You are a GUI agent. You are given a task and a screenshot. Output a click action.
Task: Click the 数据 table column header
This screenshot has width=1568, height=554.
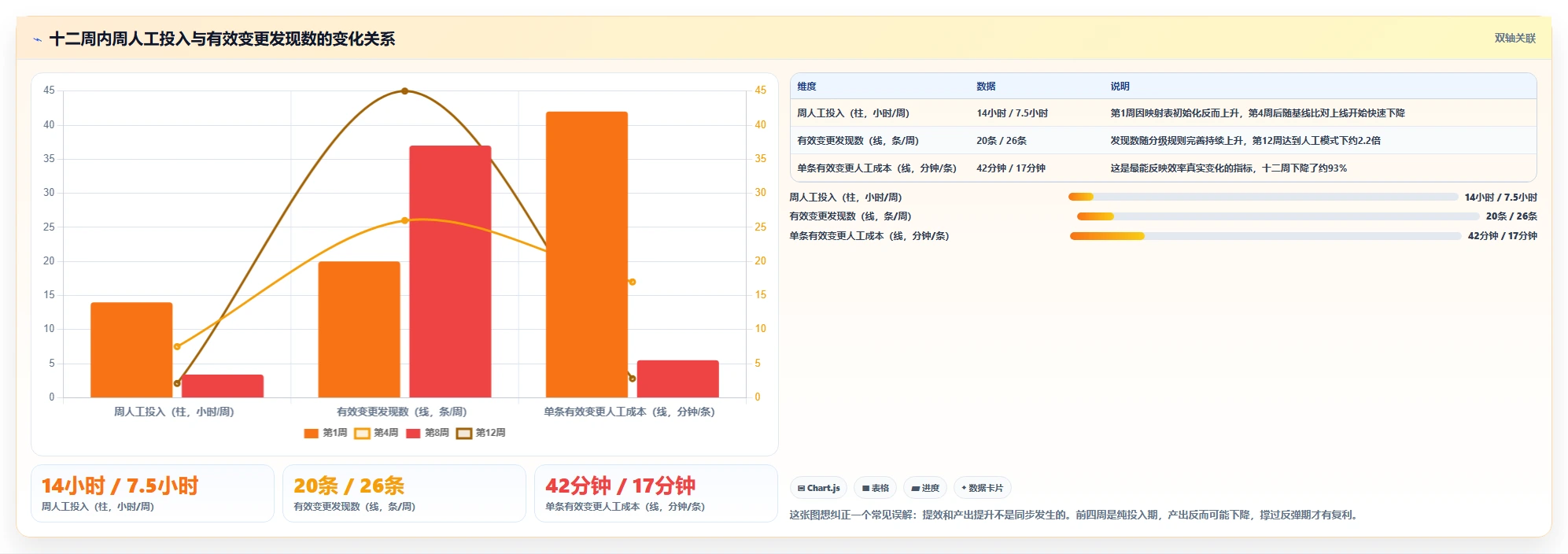986,87
